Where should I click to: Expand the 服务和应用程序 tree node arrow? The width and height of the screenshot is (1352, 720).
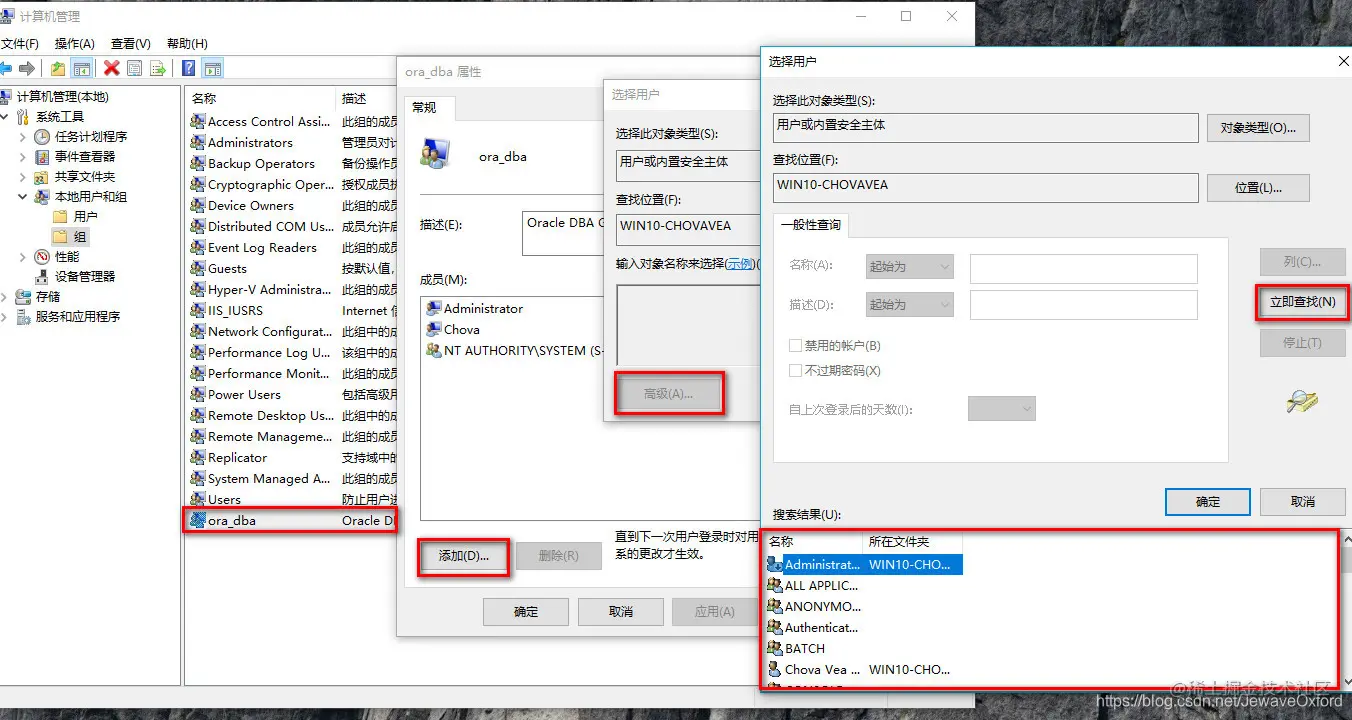(6, 317)
